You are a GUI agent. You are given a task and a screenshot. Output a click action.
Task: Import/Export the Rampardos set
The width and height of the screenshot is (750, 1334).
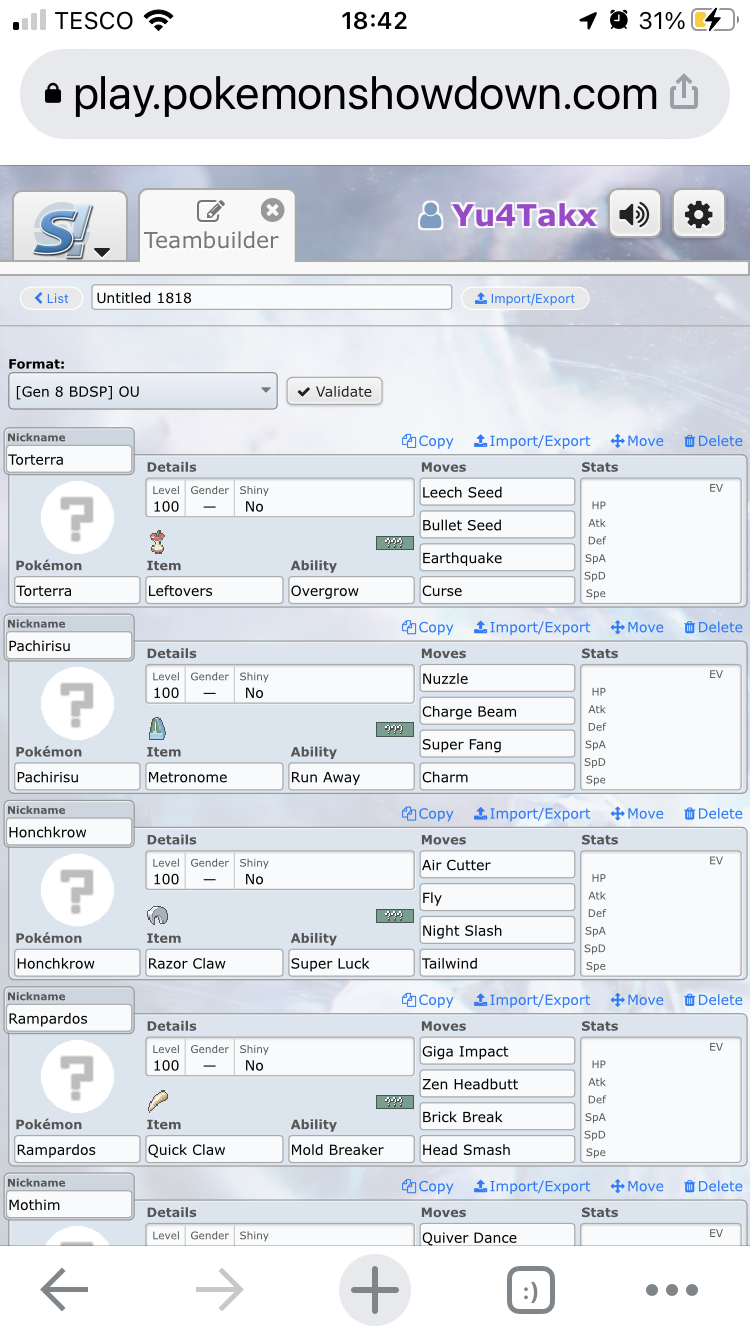tap(532, 1000)
